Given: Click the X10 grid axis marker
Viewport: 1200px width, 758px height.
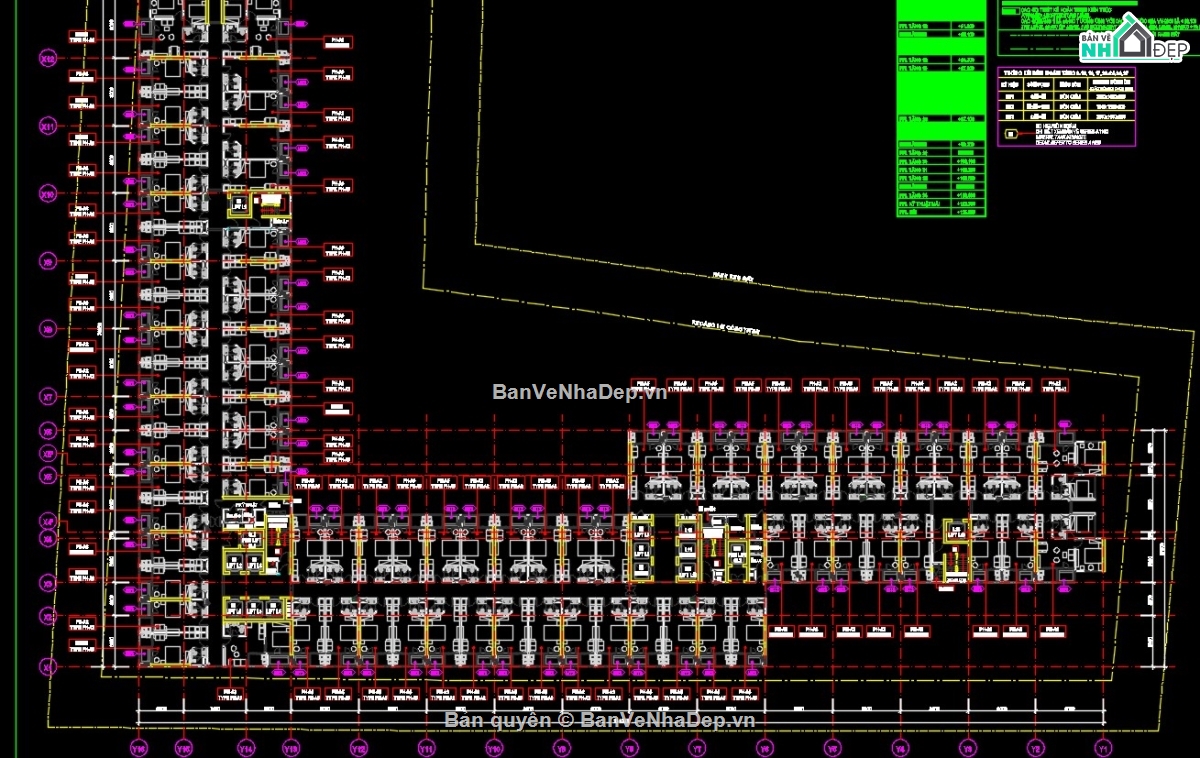Looking at the screenshot, I should 46,194.
